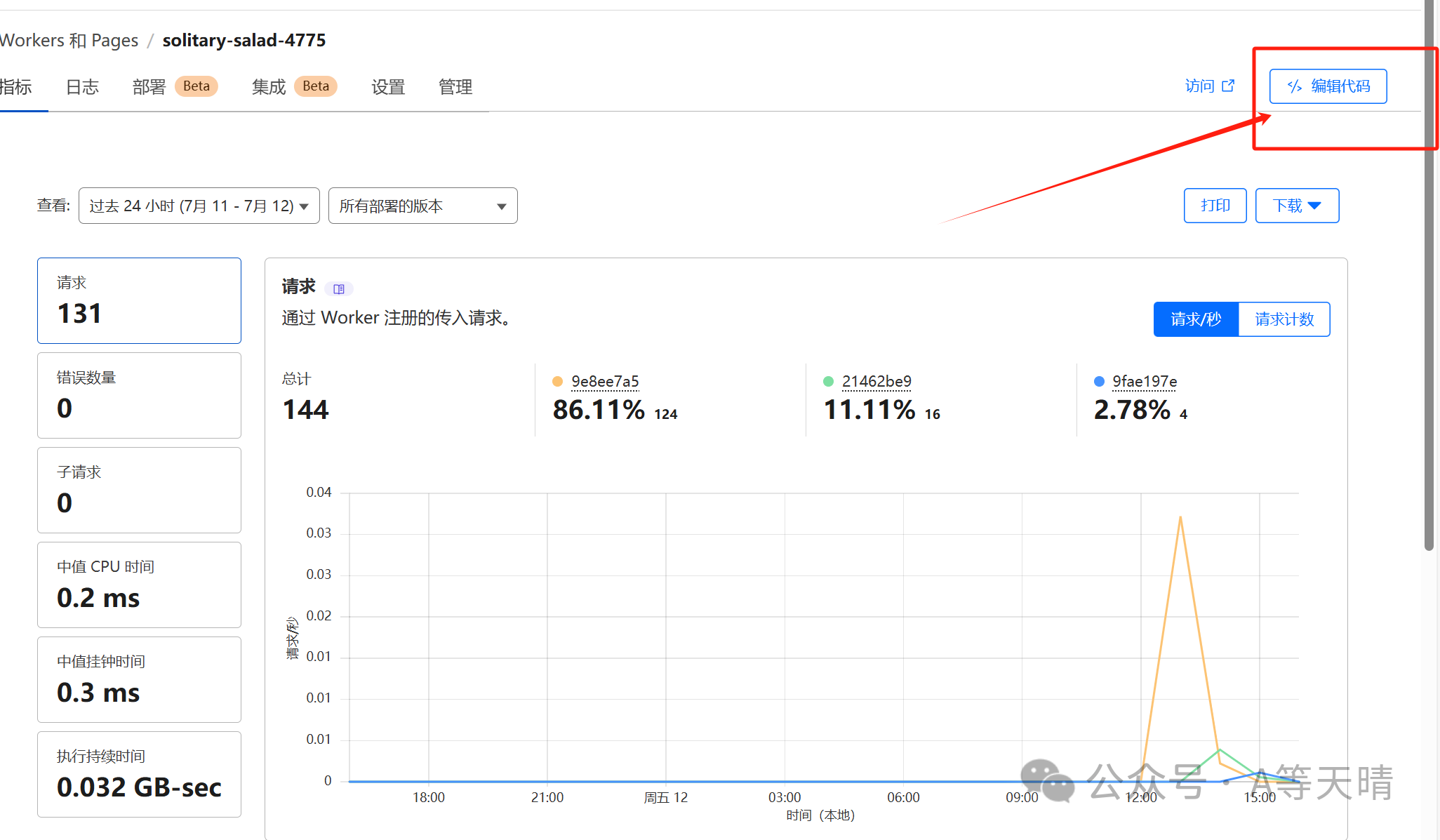Click the solitary-salad-4775 breadcrumb title
Image resolution: width=1440 pixels, height=840 pixels.
pyautogui.click(x=244, y=40)
